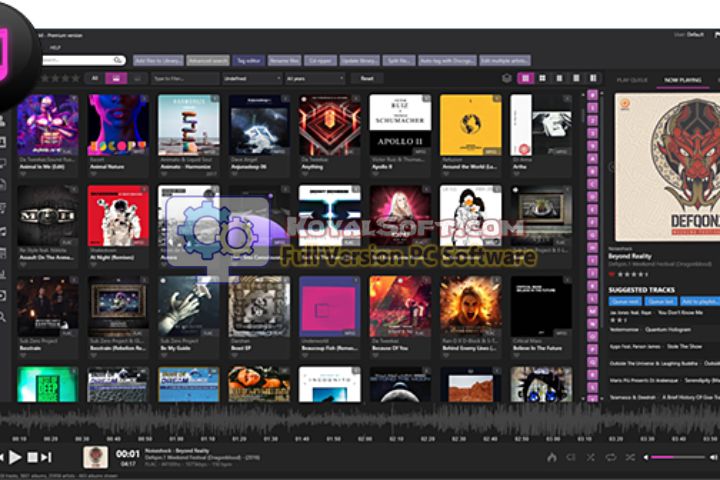Collapse the right panel with the arrow handle

611,167
